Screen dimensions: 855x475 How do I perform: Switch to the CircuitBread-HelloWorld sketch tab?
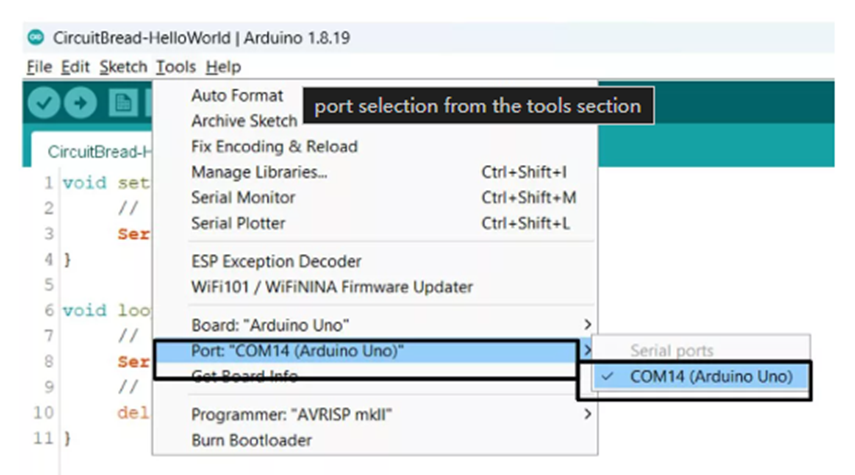point(93,151)
